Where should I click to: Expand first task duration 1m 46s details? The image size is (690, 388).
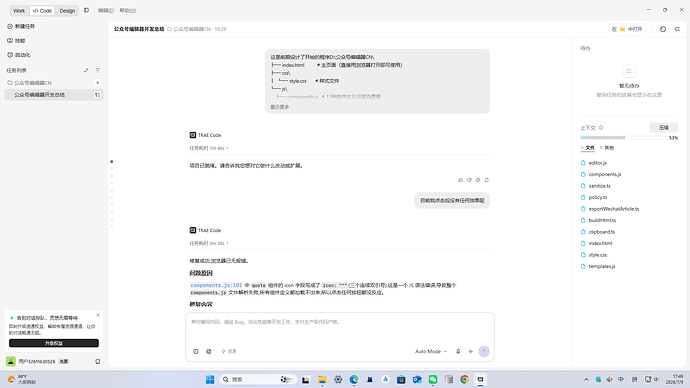click(x=209, y=148)
